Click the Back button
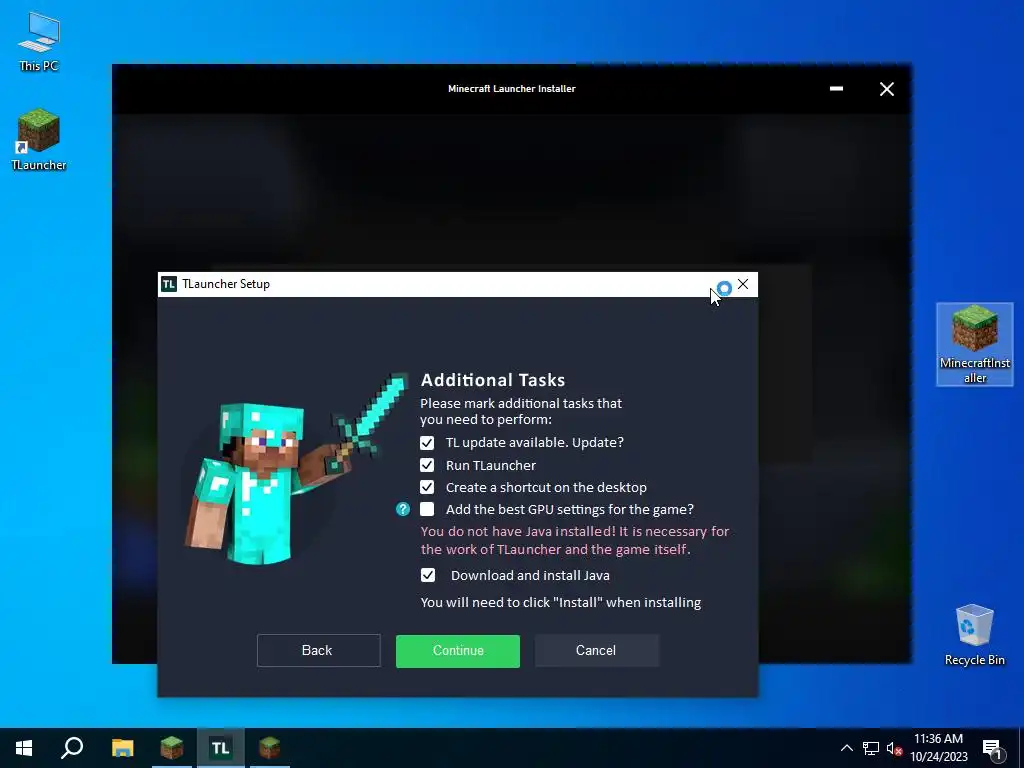The height and width of the screenshot is (768, 1024). pos(319,650)
